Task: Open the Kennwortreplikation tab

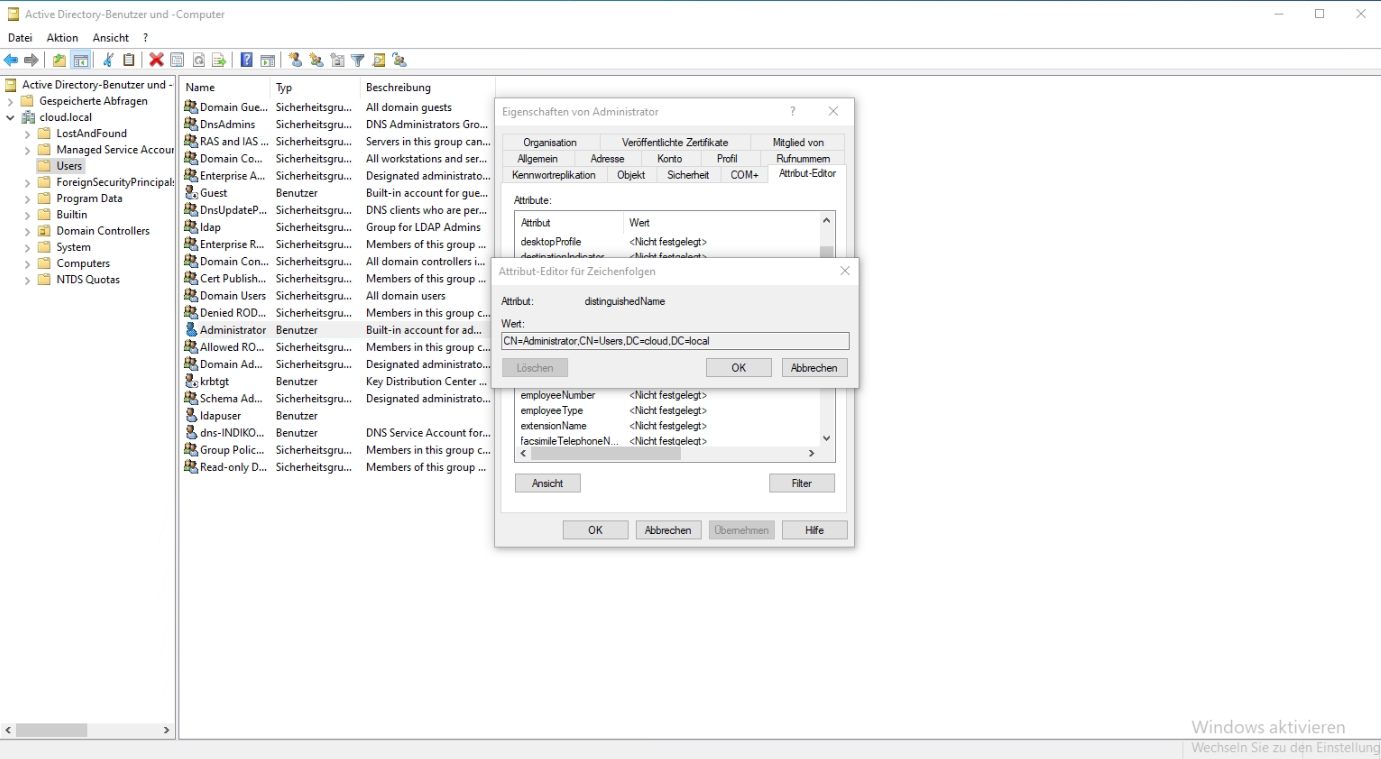Action: (553, 175)
